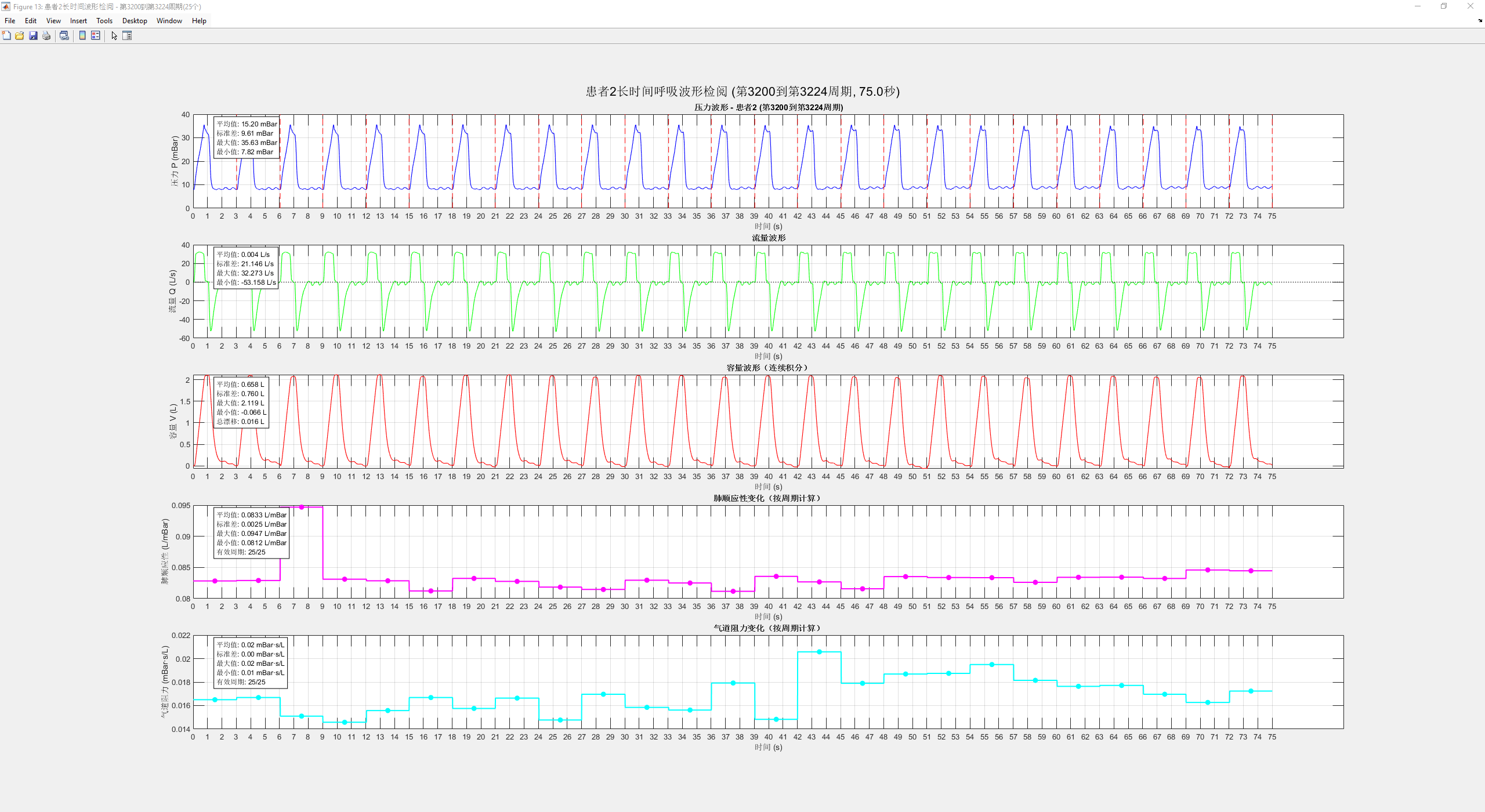Image resolution: width=1485 pixels, height=812 pixels.
Task: Select the 最小值: -53.158 L/s stat line
Action: click(x=247, y=282)
